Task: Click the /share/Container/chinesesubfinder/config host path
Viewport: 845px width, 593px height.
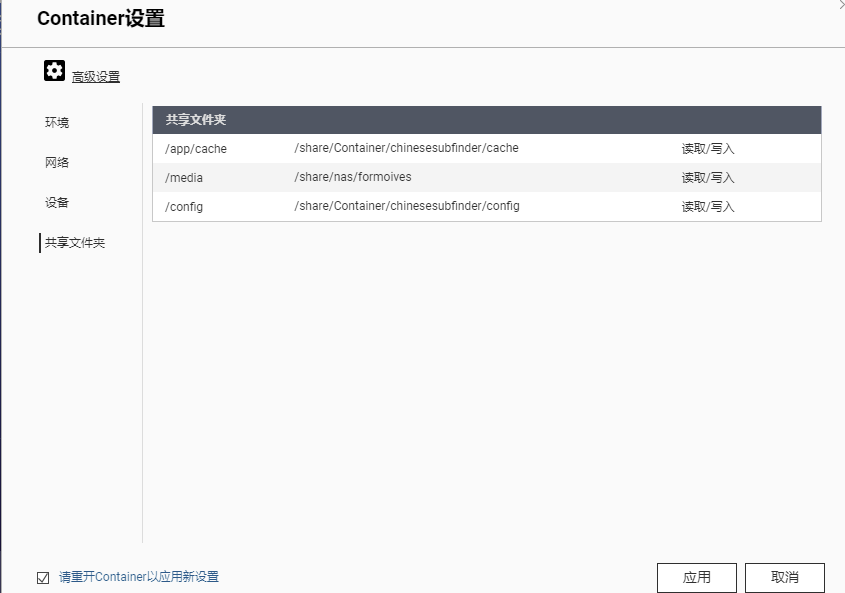Action: [407, 206]
